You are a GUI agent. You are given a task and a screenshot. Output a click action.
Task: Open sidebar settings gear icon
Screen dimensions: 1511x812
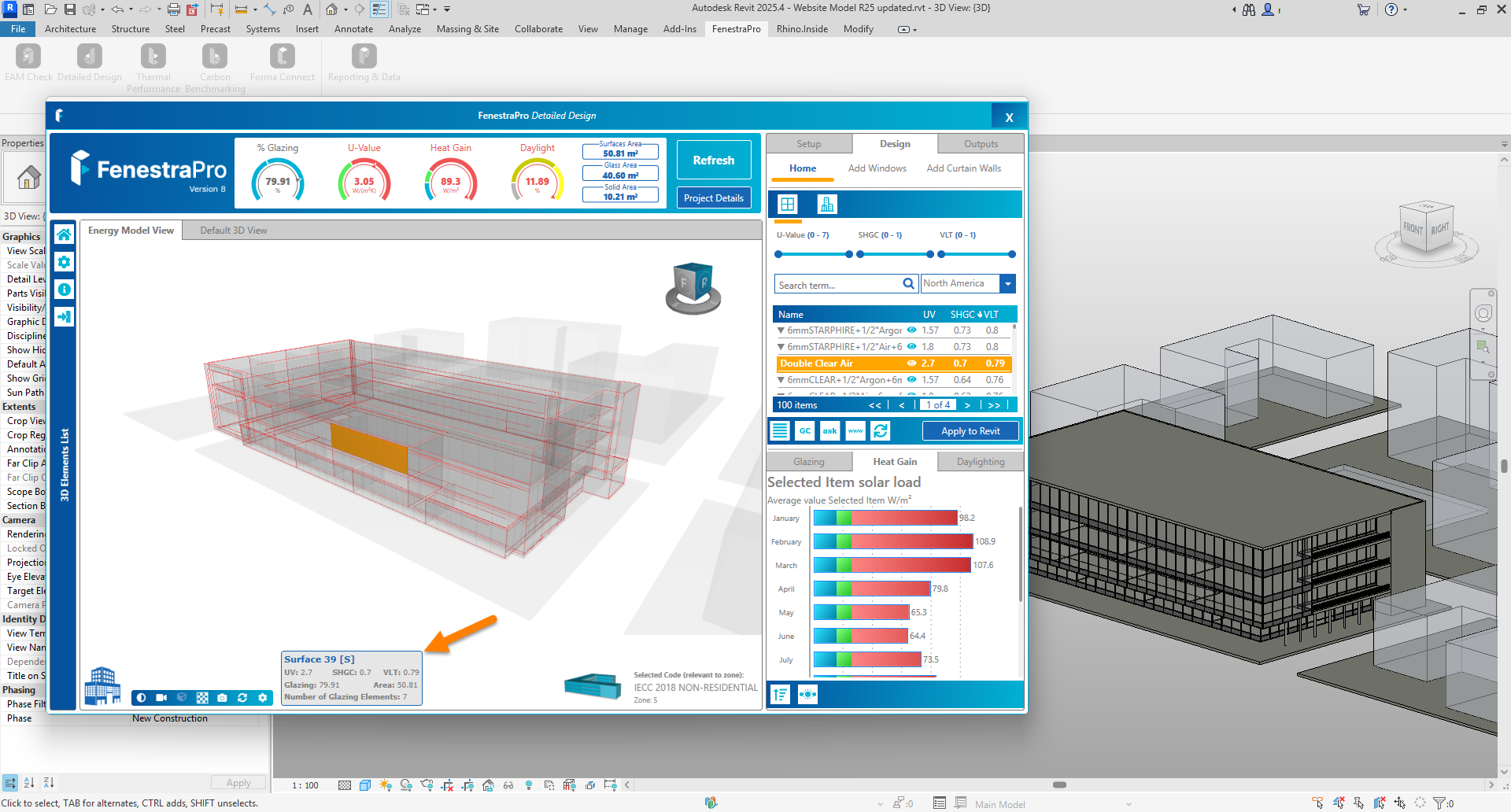[65, 262]
